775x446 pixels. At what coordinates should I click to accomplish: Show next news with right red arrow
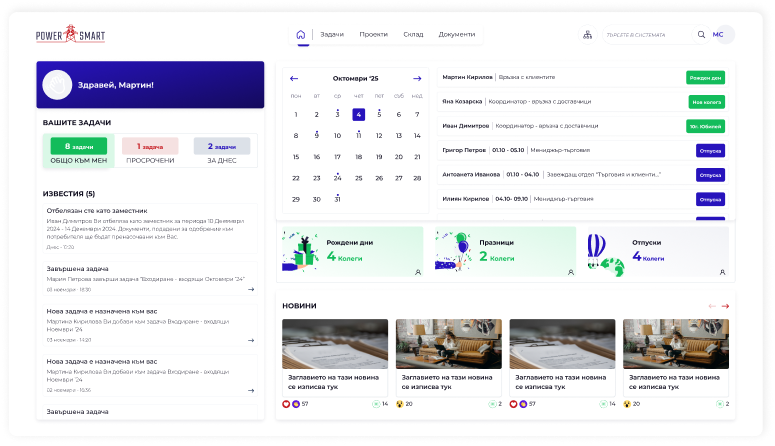[725, 306]
